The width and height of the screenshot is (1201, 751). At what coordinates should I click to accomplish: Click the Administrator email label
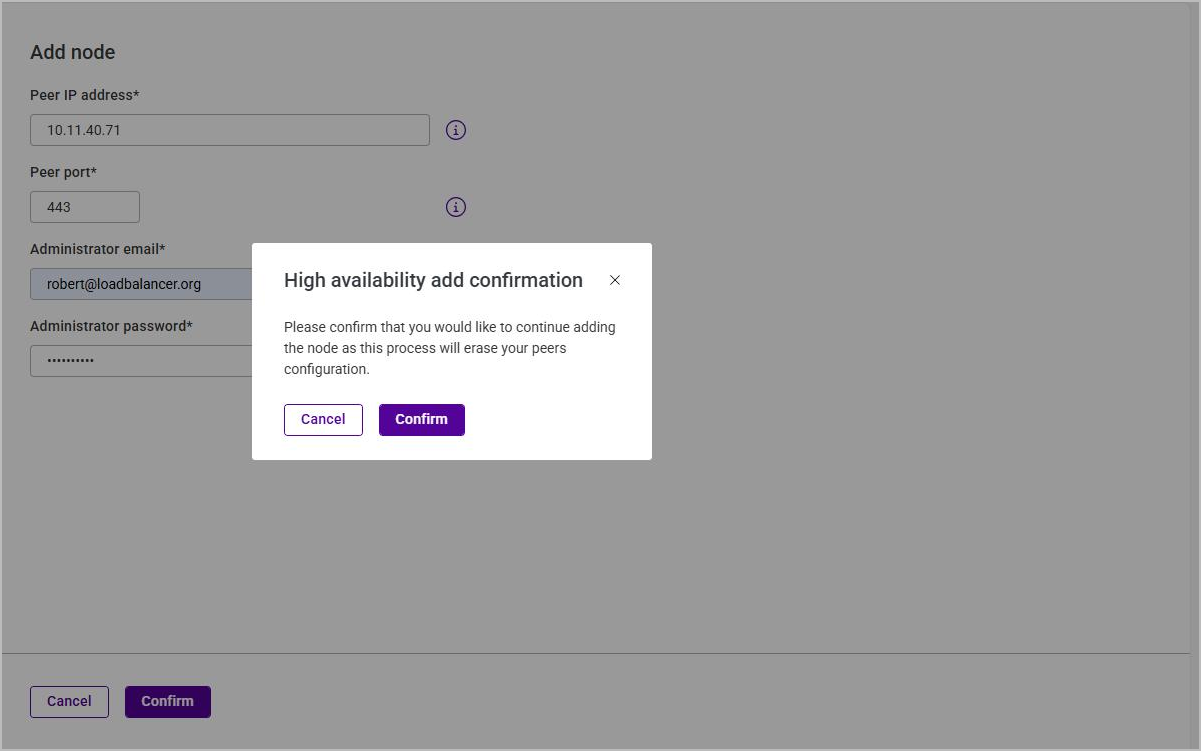[98, 249]
